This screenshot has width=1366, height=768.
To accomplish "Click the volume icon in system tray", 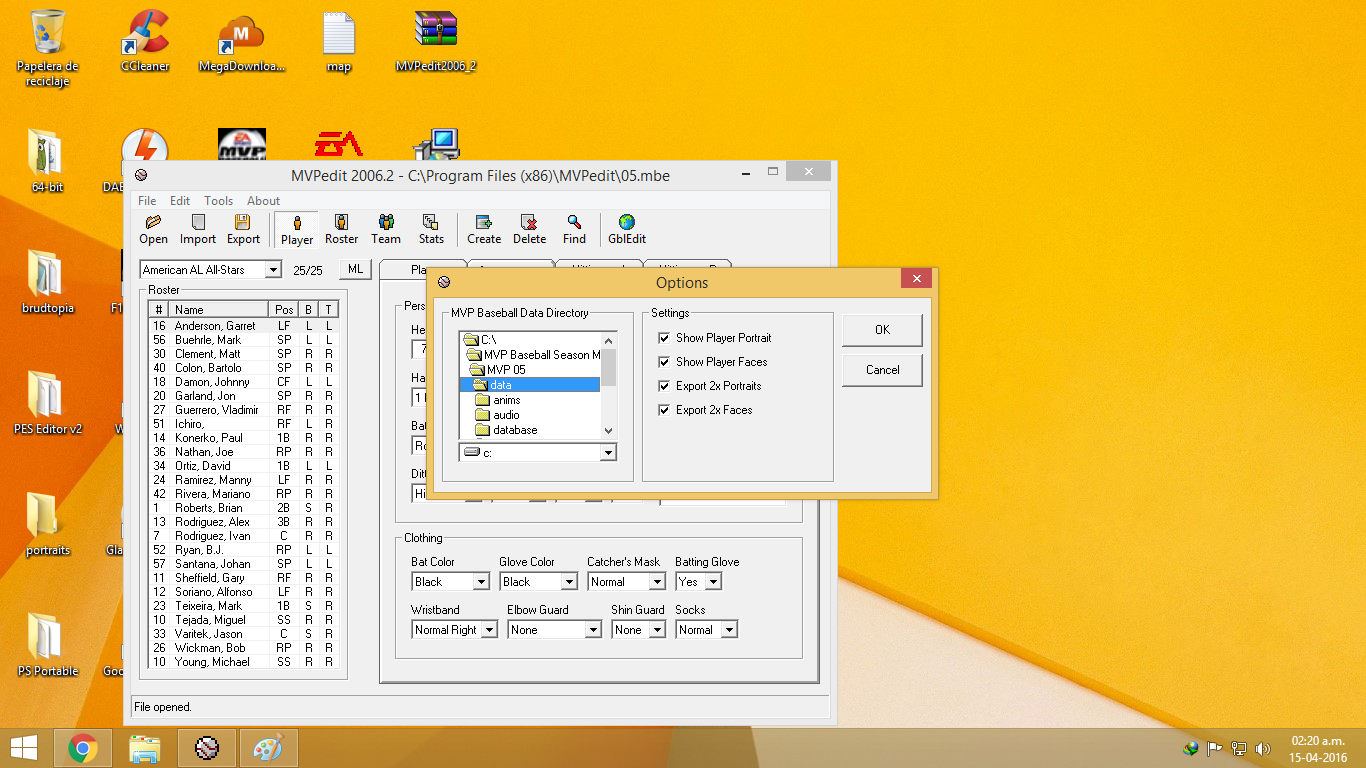I will click(1263, 748).
